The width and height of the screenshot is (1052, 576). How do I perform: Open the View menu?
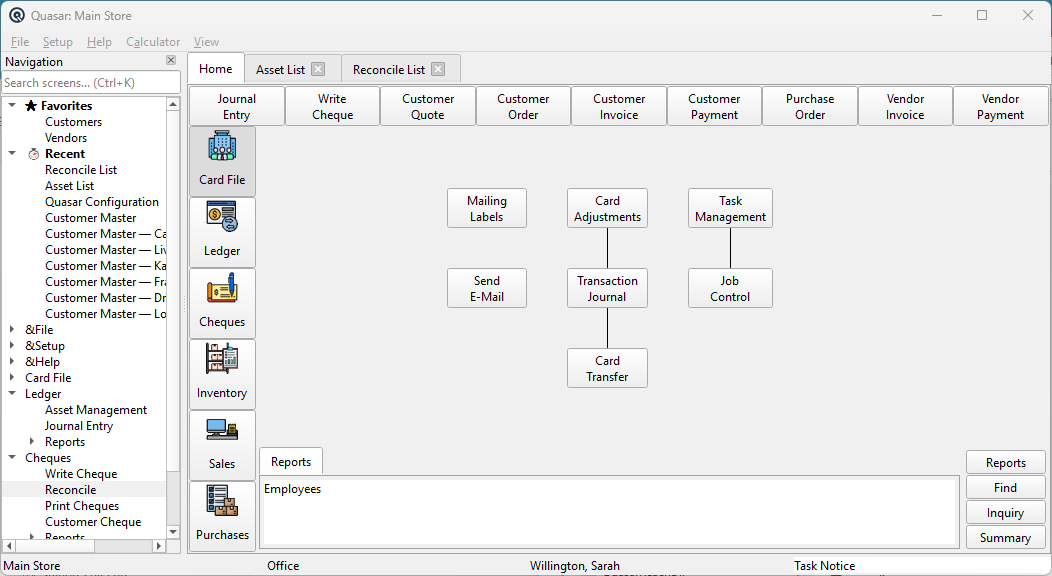click(206, 42)
